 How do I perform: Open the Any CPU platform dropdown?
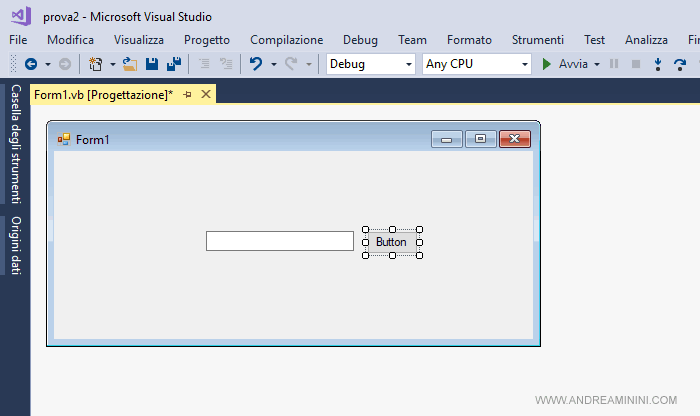tap(476, 64)
